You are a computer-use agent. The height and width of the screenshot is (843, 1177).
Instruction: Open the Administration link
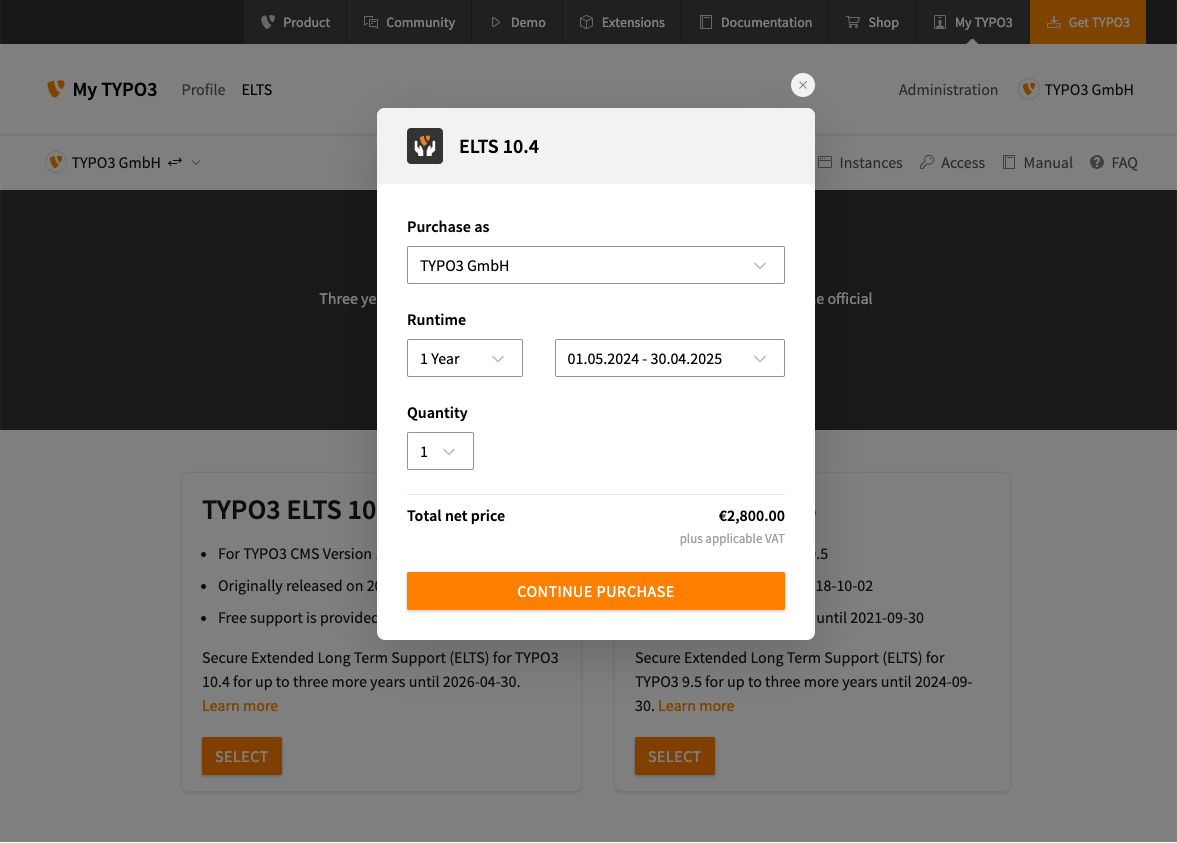coord(948,89)
